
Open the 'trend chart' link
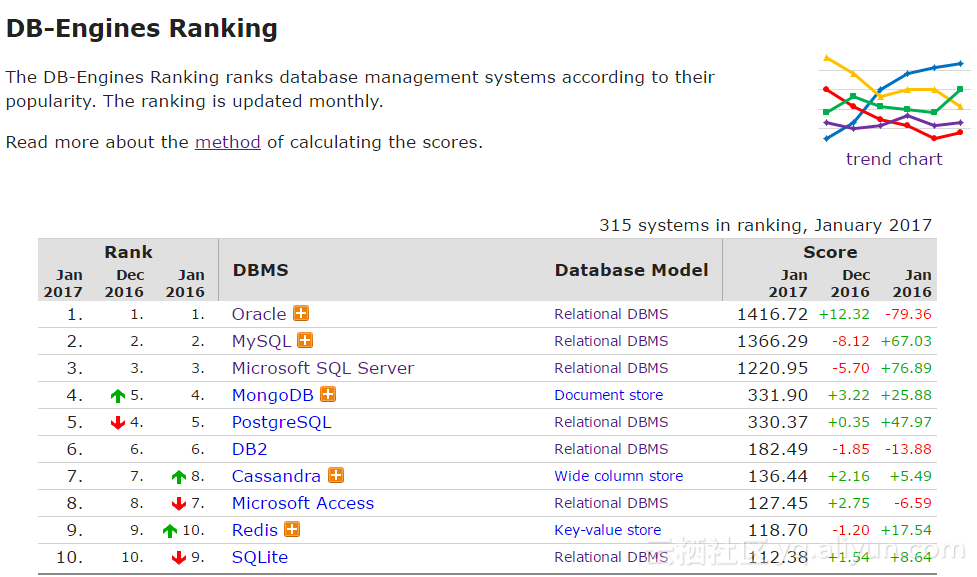coord(894,160)
